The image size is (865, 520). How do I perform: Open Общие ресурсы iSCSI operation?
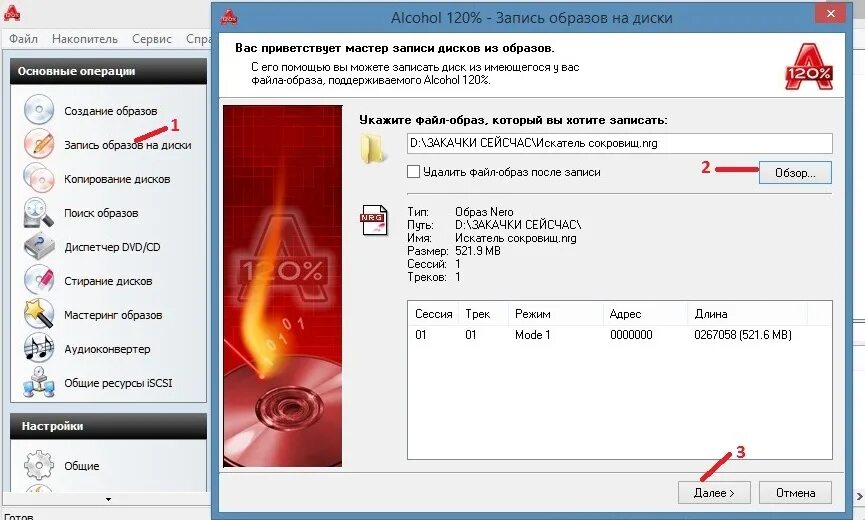coord(118,383)
